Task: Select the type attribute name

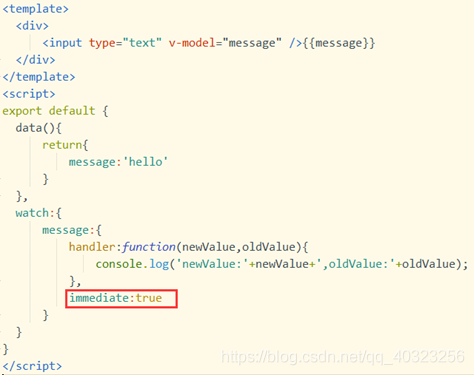Action: coord(102,44)
